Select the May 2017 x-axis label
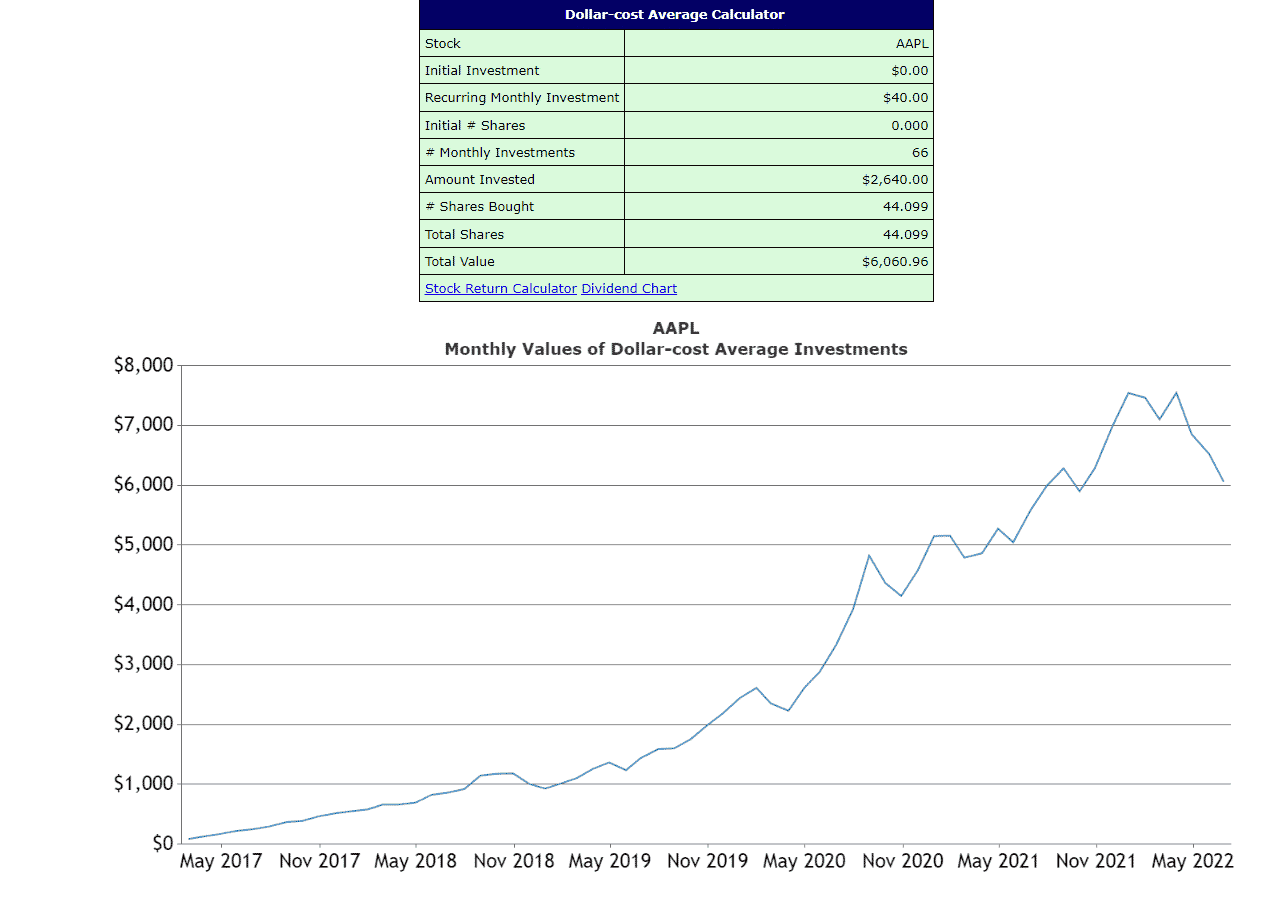The width and height of the screenshot is (1277, 903). tap(220, 862)
